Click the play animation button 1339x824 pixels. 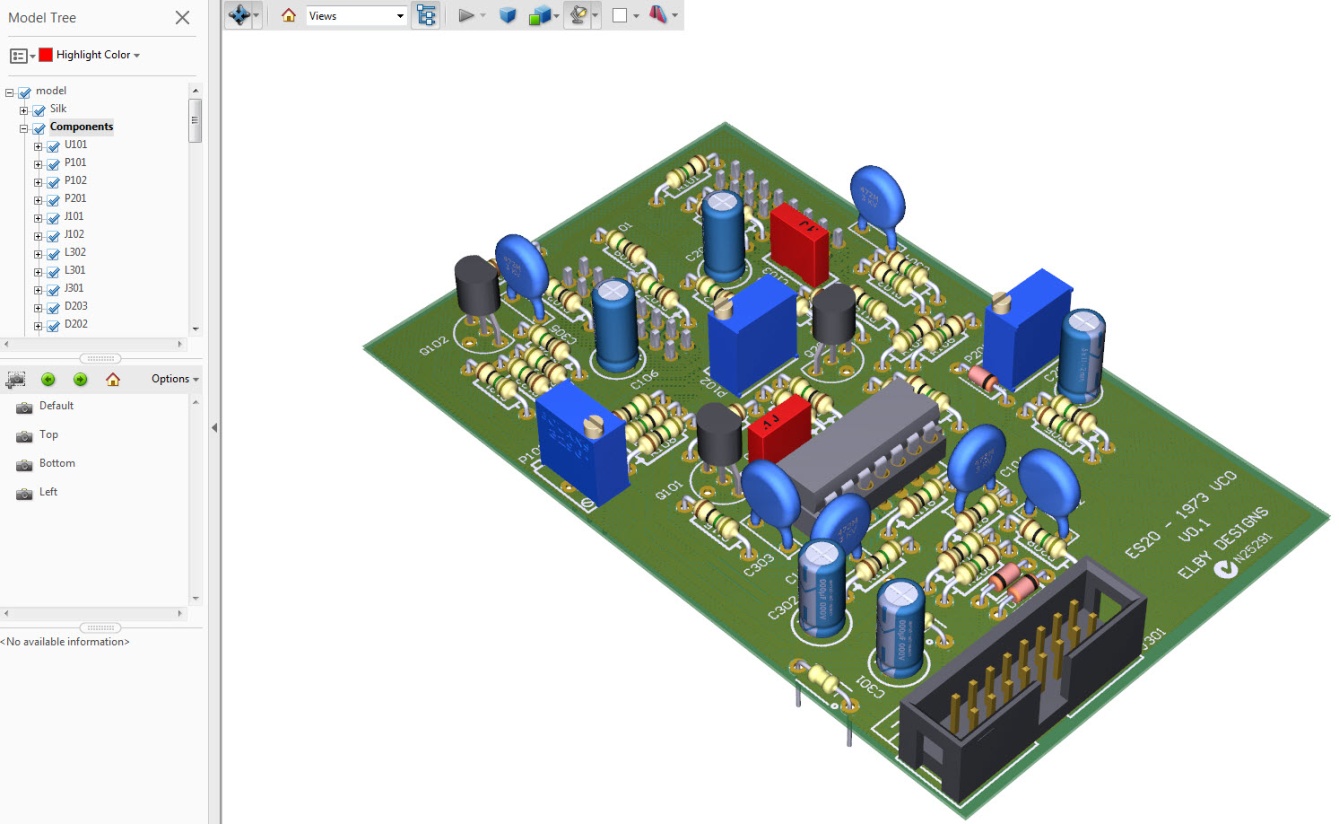coord(466,15)
